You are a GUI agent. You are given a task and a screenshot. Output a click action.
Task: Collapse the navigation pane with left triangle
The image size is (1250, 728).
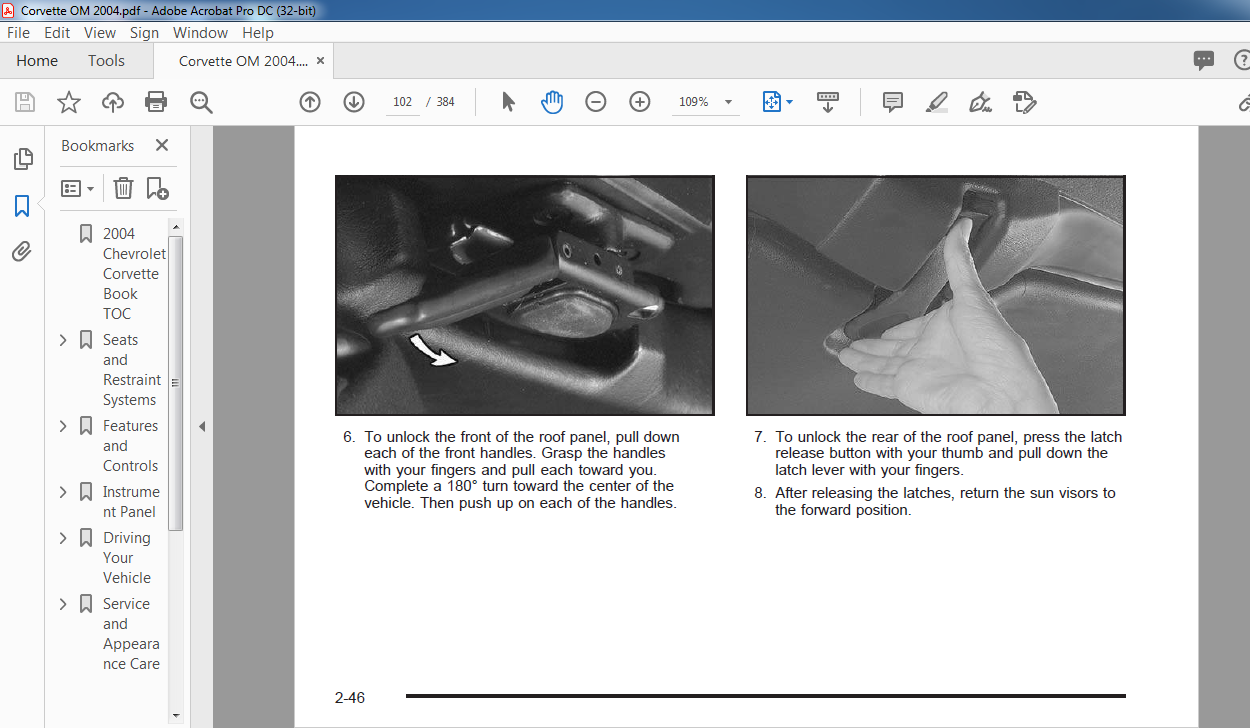pyautogui.click(x=202, y=427)
